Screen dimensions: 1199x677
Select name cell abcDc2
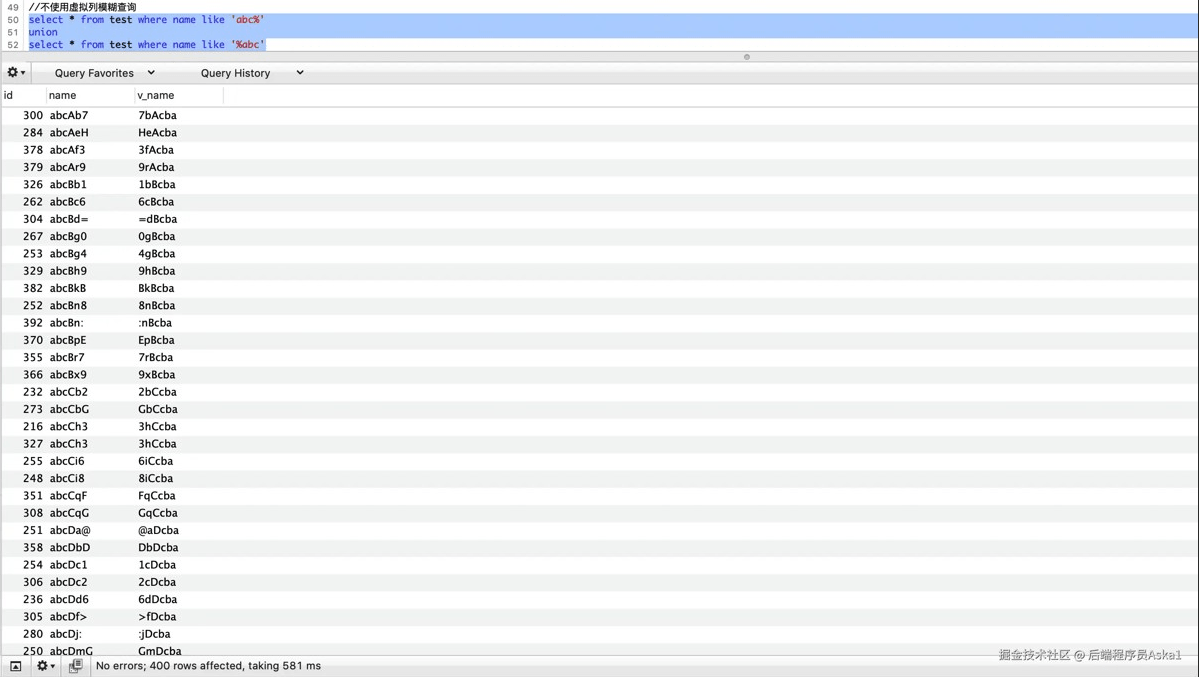coord(68,582)
